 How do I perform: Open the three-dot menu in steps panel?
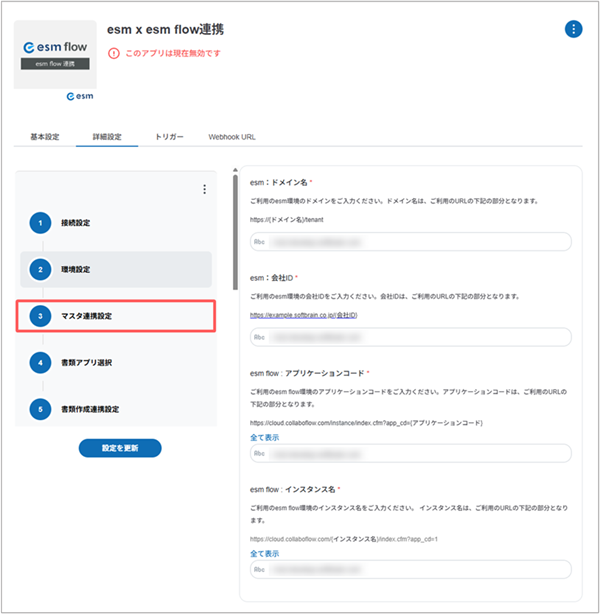click(x=204, y=190)
